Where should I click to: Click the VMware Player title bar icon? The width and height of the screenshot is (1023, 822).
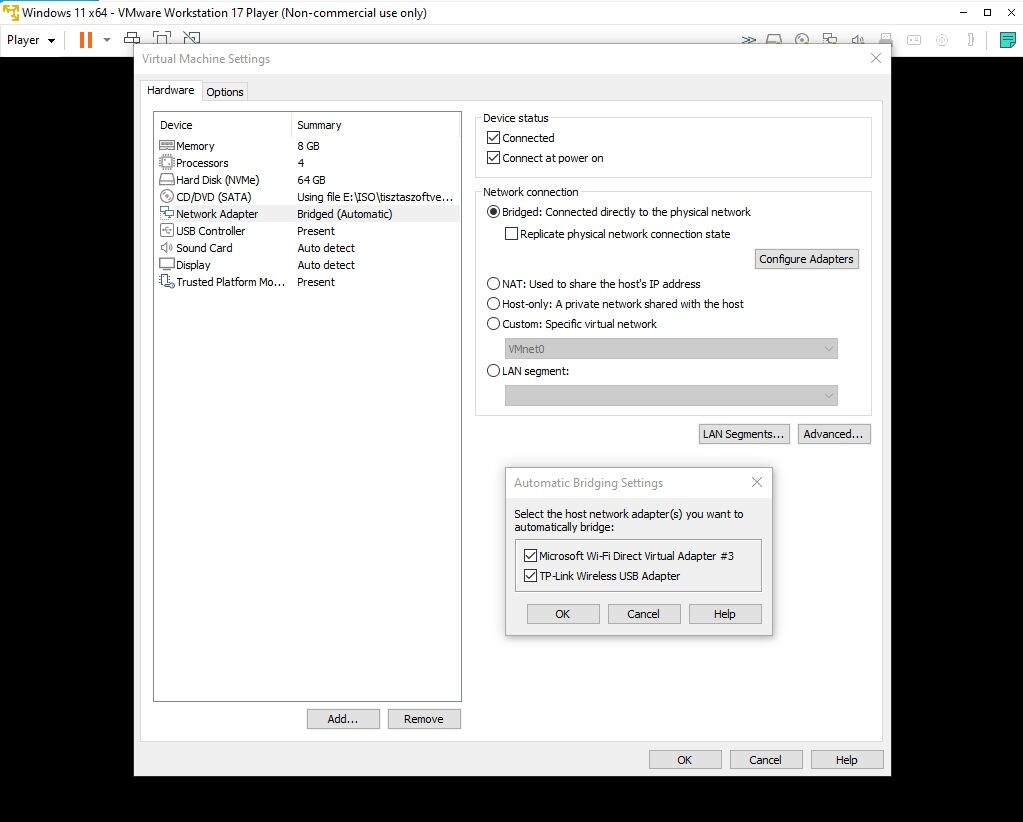coord(11,12)
